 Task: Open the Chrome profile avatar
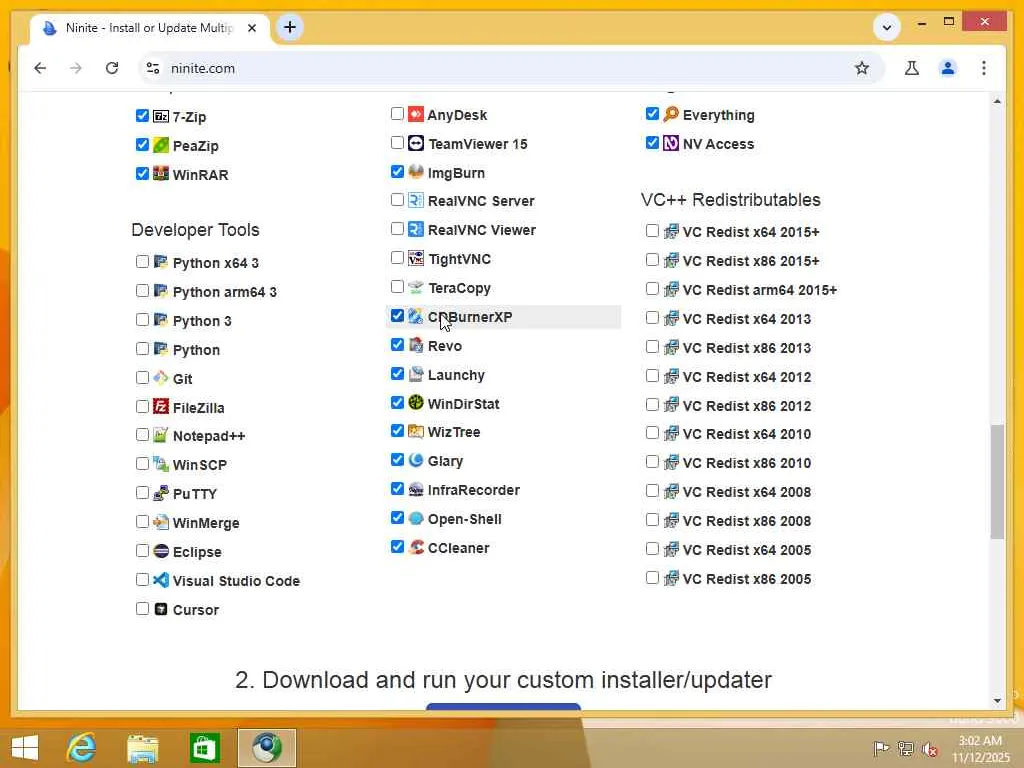948,68
